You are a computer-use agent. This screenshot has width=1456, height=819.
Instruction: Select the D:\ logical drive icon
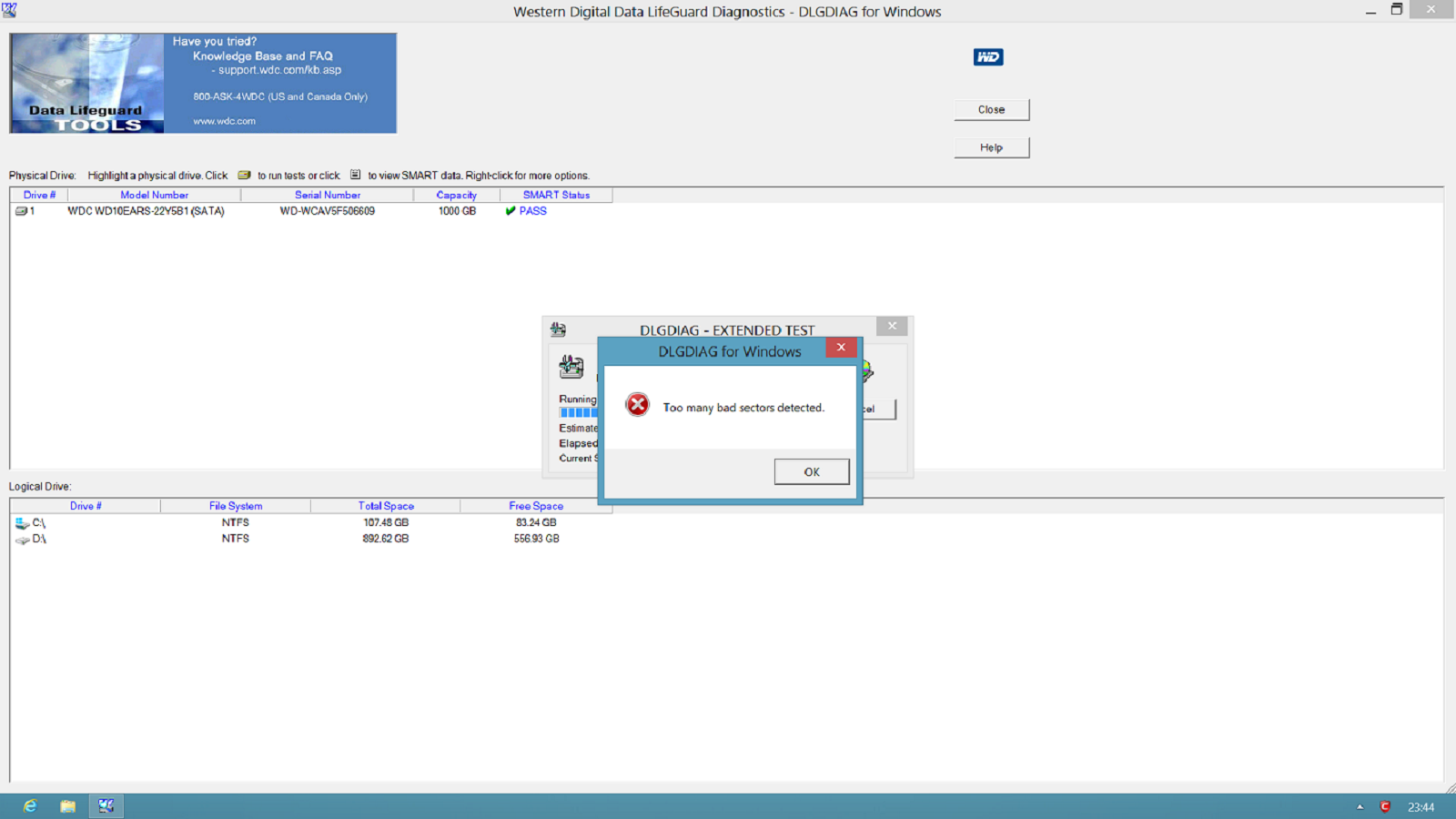[x=22, y=540]
